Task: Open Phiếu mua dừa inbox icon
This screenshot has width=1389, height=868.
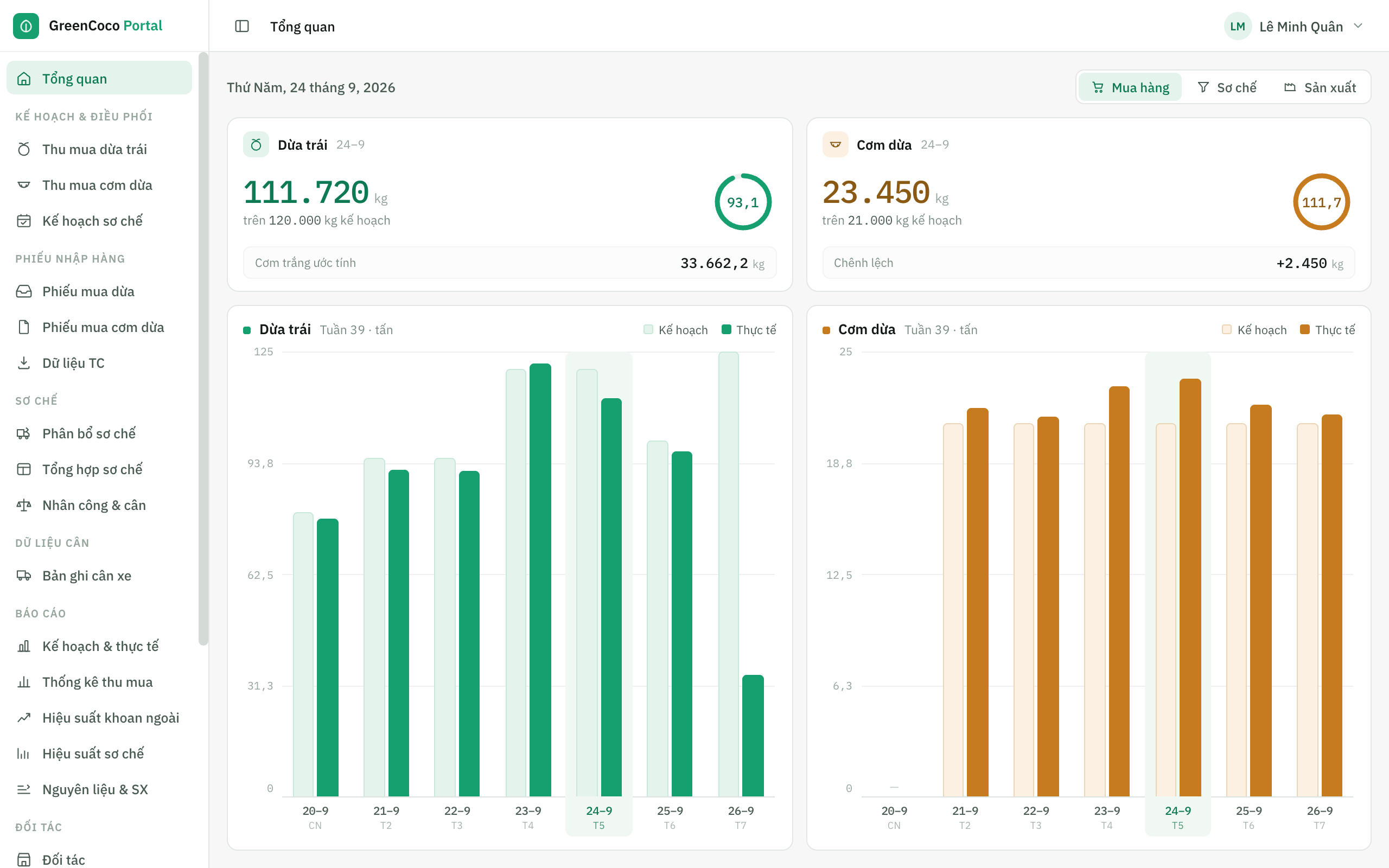Action: click(x=23, y=292)
